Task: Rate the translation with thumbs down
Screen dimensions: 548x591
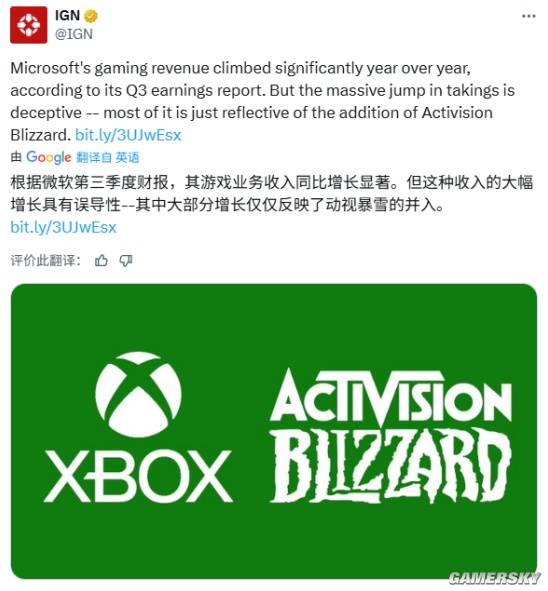Action: point(126,260)
